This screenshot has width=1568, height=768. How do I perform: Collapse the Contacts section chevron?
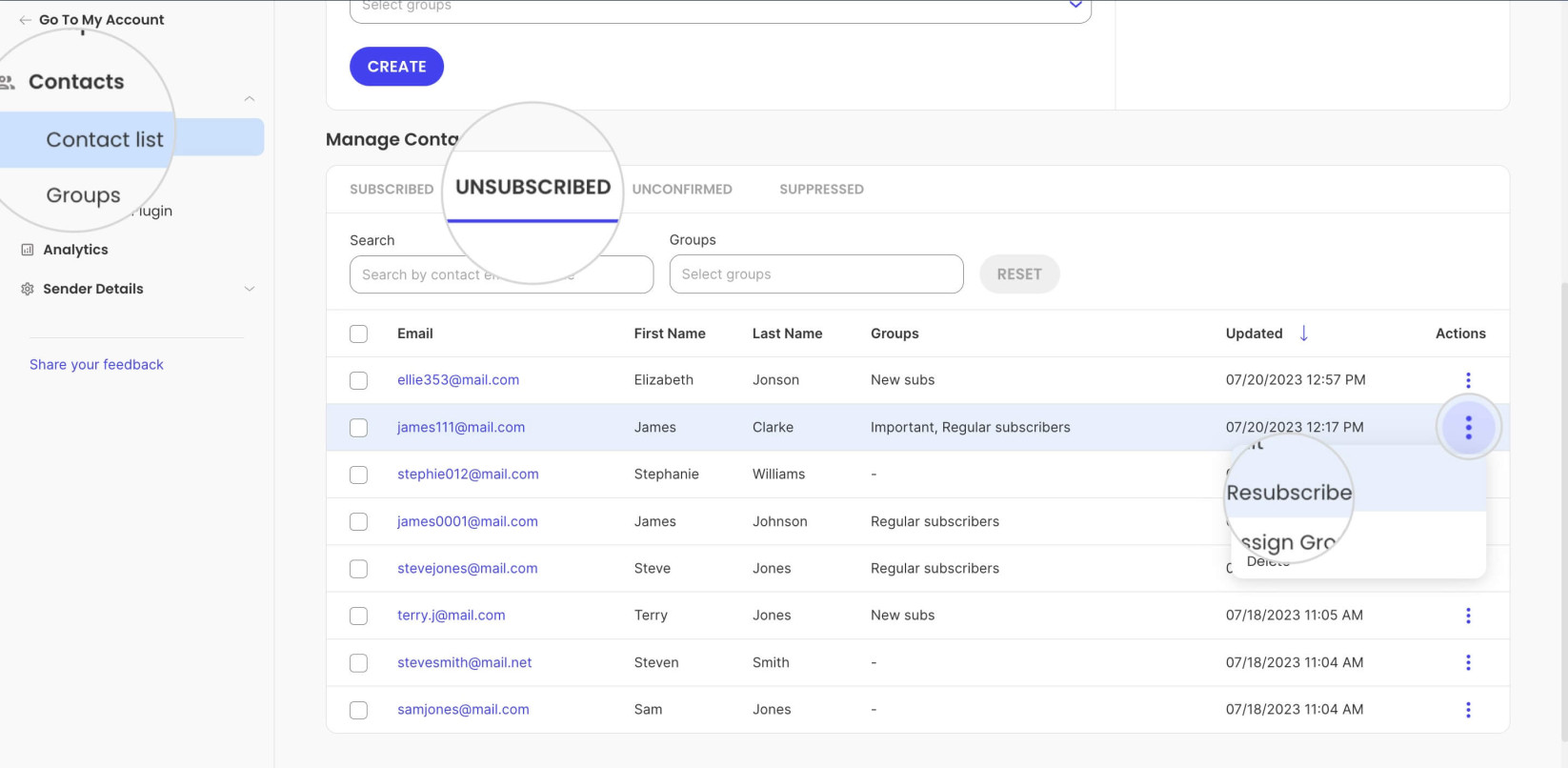[x=249, y=98]
